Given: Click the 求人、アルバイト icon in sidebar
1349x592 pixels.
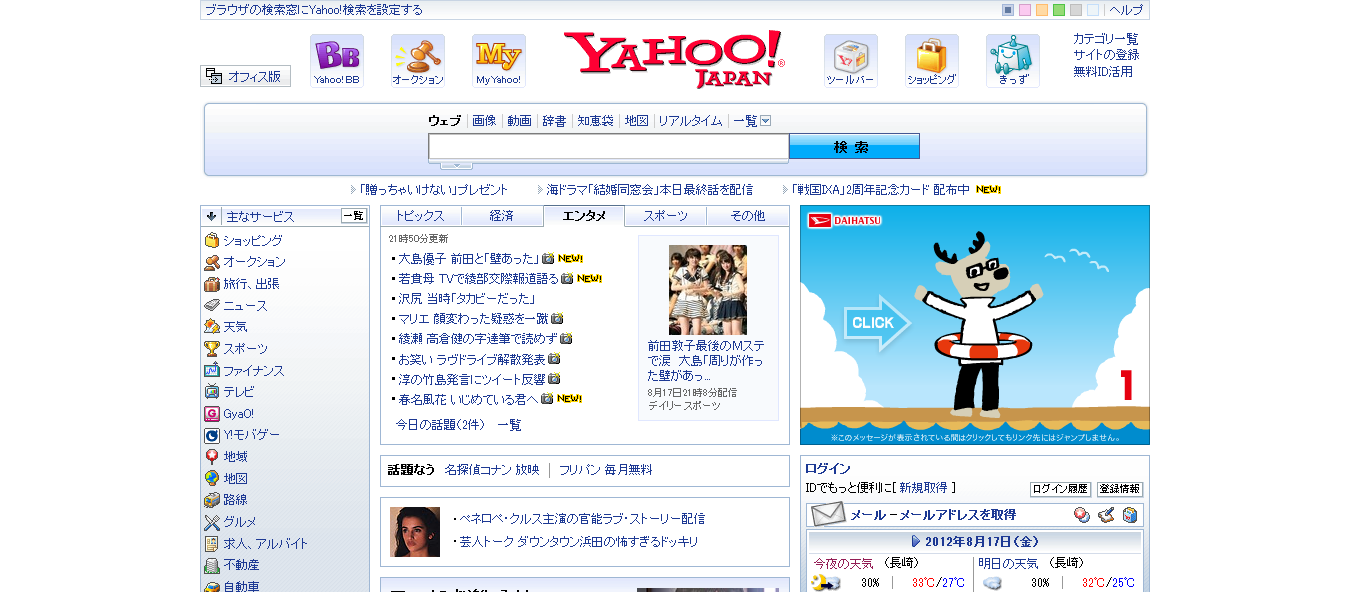Looking at the screenshot, I should 212,544.
